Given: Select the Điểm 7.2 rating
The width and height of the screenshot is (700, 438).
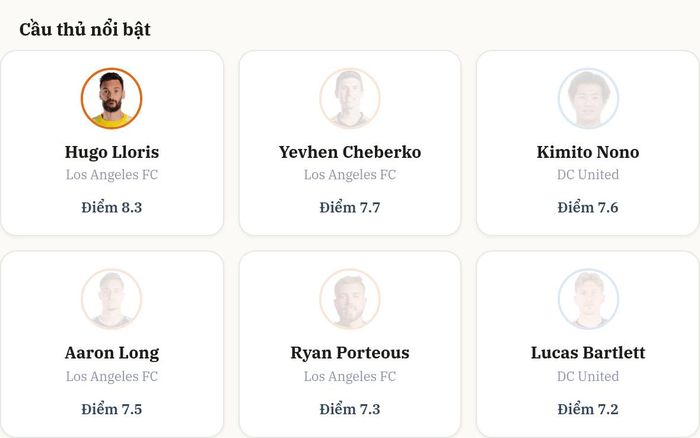Looking at the screenshot, I should 588,409.
